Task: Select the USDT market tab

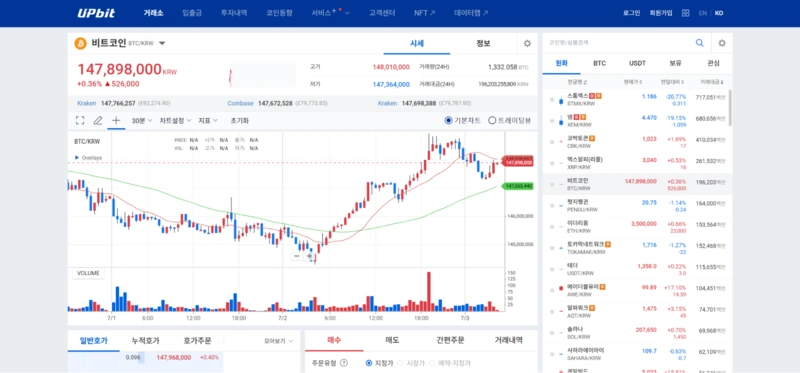Action: [x=637, y=63]
